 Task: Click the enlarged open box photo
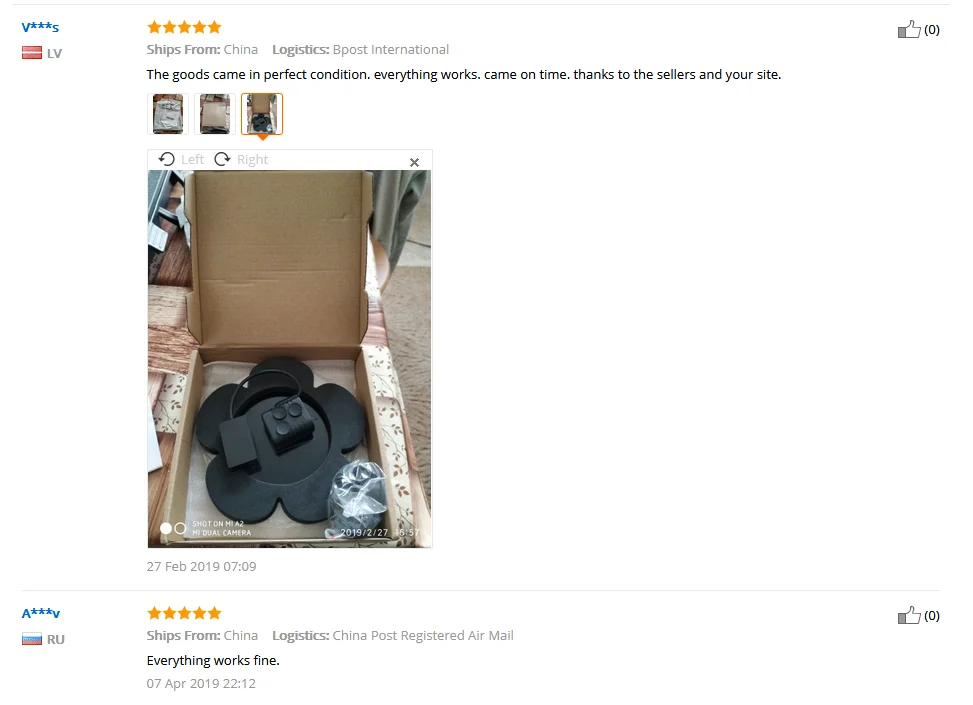[289, 359]
